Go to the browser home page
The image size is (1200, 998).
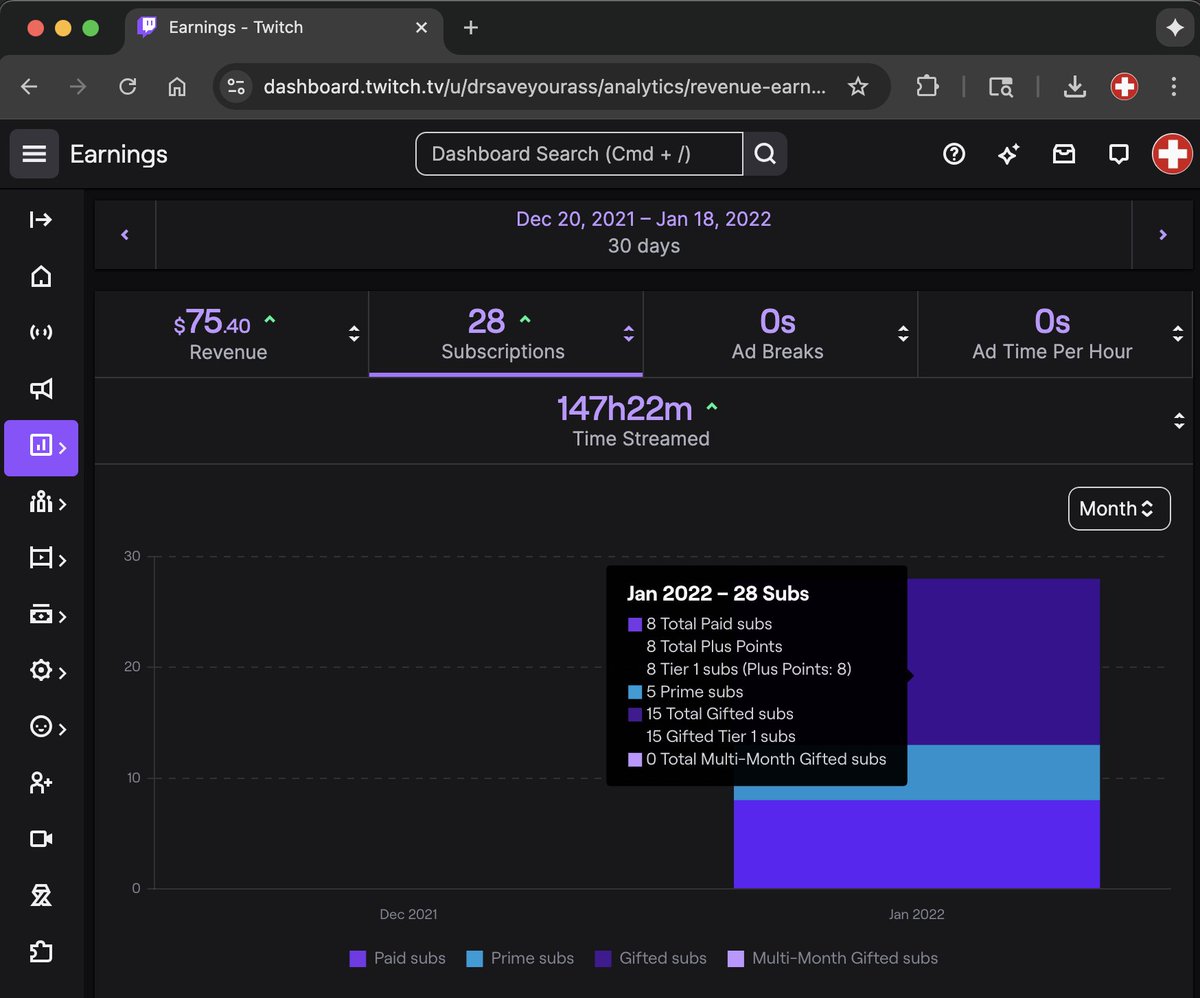click(177, 87)
